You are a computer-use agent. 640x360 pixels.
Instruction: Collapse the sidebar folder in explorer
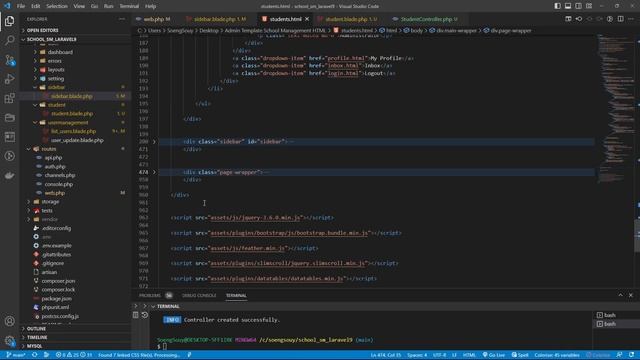coord(56,87)
